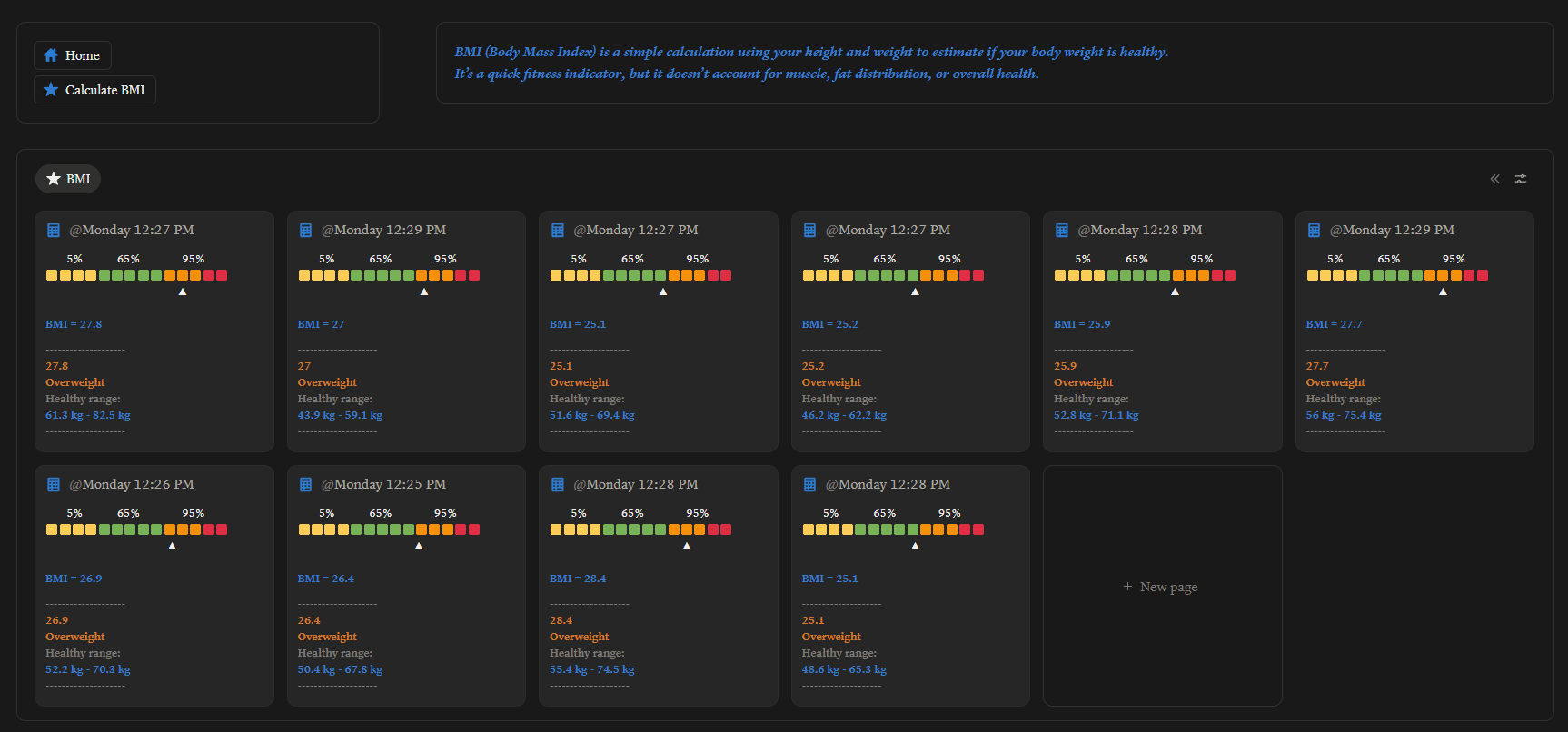Screen dimensions: 1568x732
Task: Click the 52.2 kg - 70.3 kg range
Action: click(x=88, y=669)
